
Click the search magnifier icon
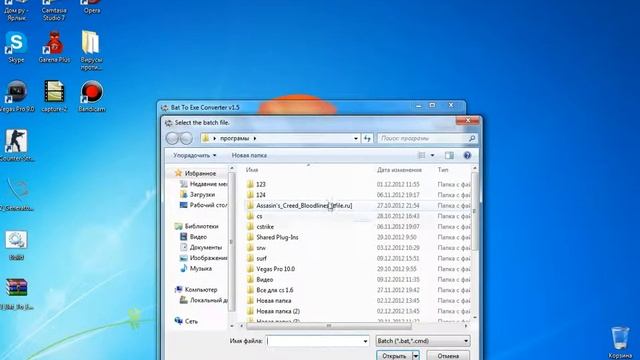472,138
